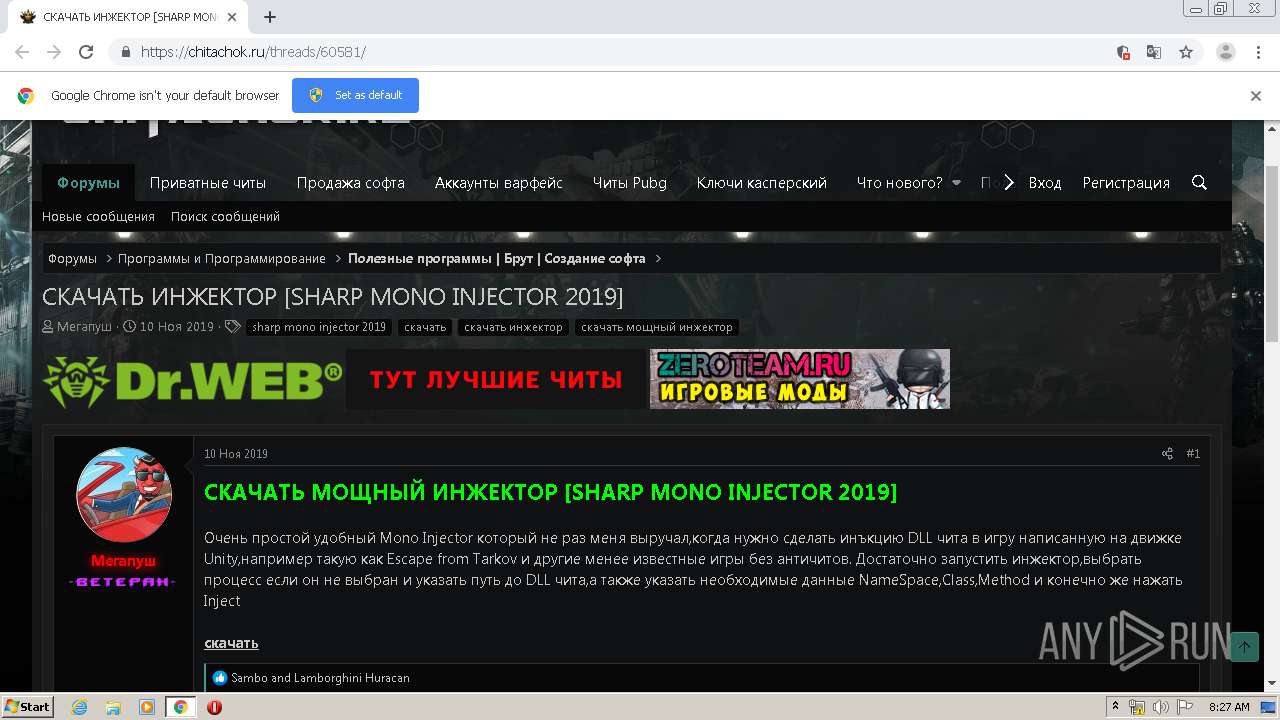The width and height of the screenshot is (1280, 720).
Task: Open a new browser tab
Action: point(270,17)
